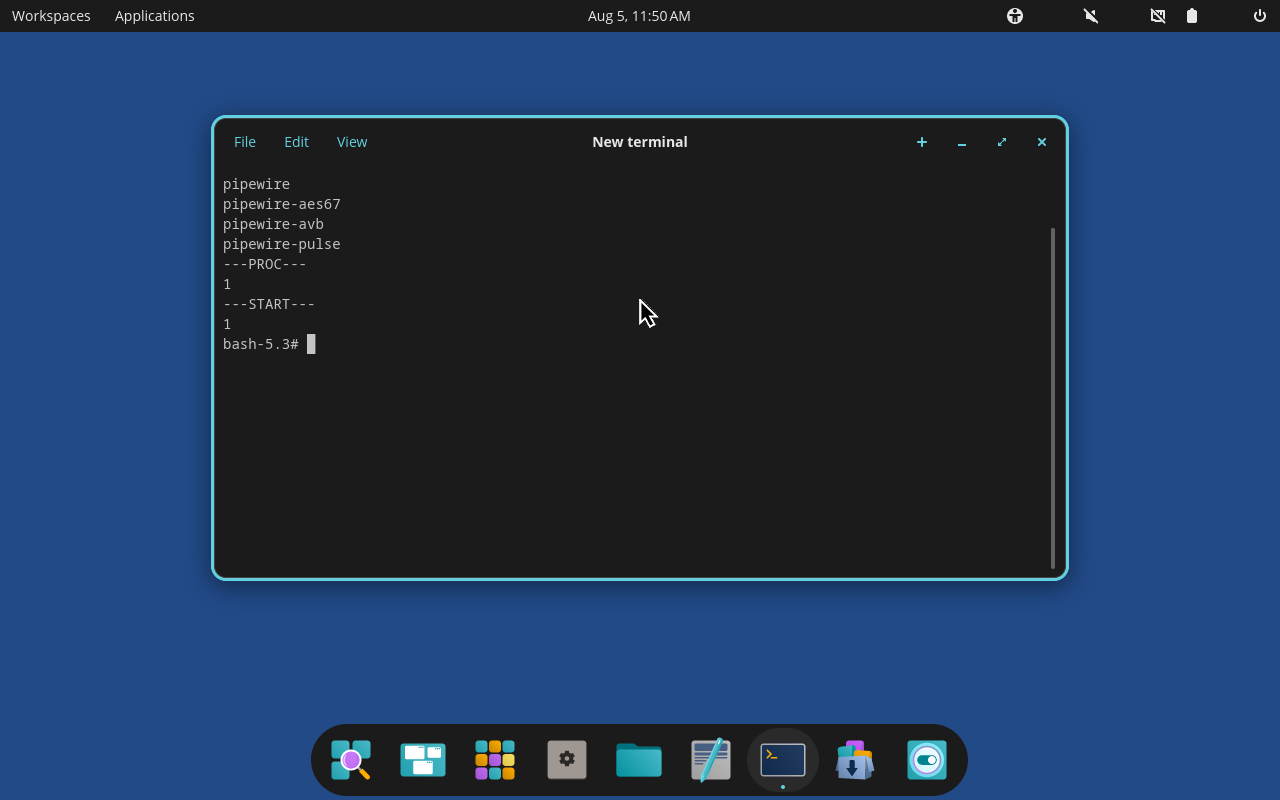Screen dimensions: 1280x800
Task: Open toggle-style tweaks app in dock
Action: click(x=927, y=760)
